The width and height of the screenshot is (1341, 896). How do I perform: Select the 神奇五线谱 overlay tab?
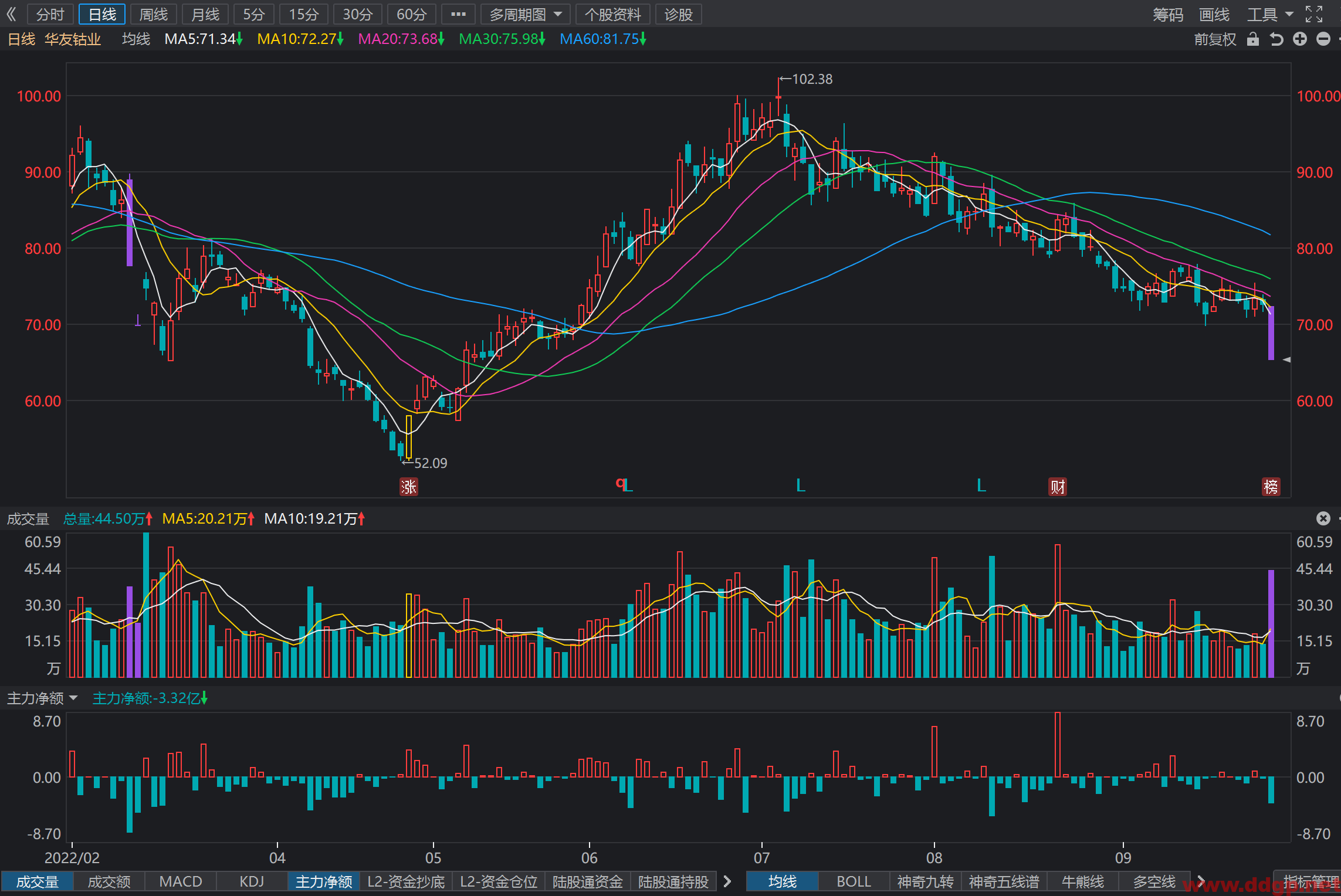coord(1004,882)
